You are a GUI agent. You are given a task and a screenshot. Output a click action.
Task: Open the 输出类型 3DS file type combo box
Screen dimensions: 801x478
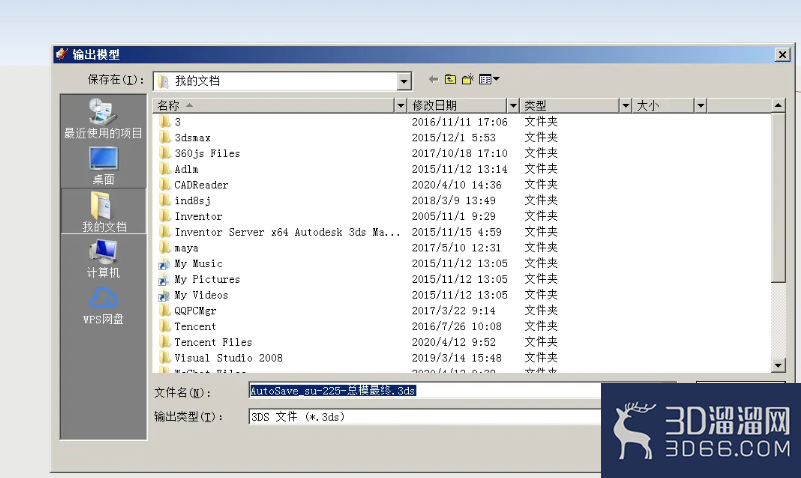[x=425, y=417]
